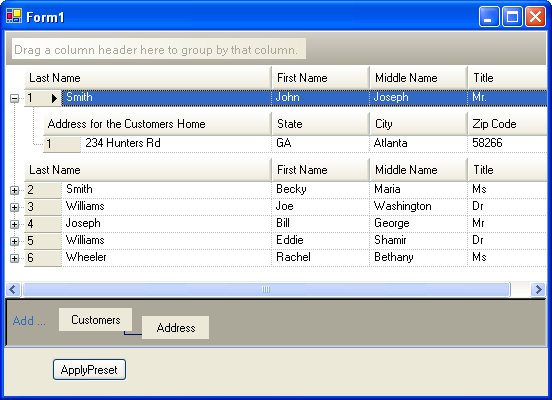The height and width of the screenshot is (400, 552).
Task: Collapse row 1 Smith with minus icon
Action: [14, 98]
